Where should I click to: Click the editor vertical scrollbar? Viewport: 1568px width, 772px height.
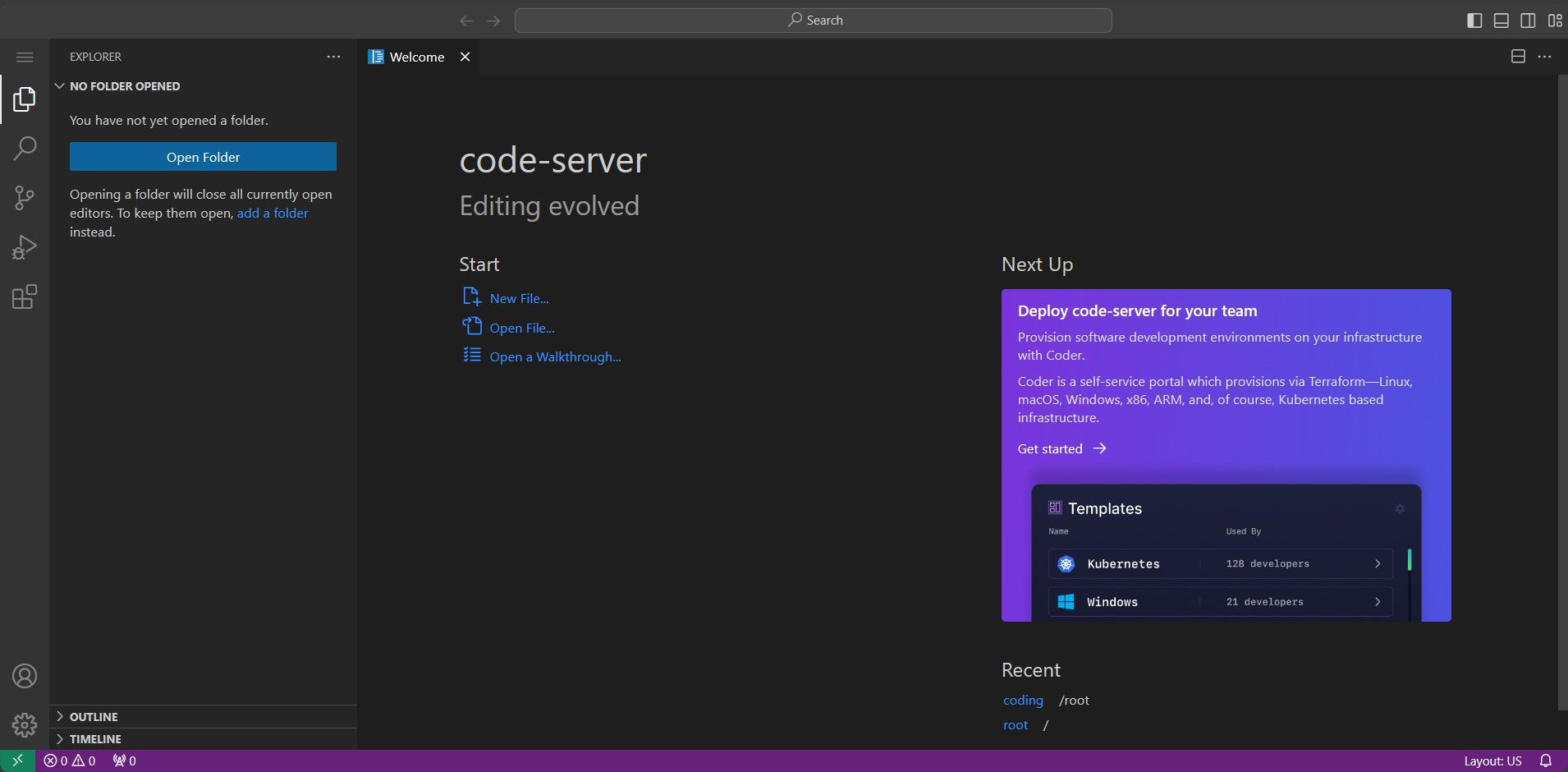(1562, 393)
